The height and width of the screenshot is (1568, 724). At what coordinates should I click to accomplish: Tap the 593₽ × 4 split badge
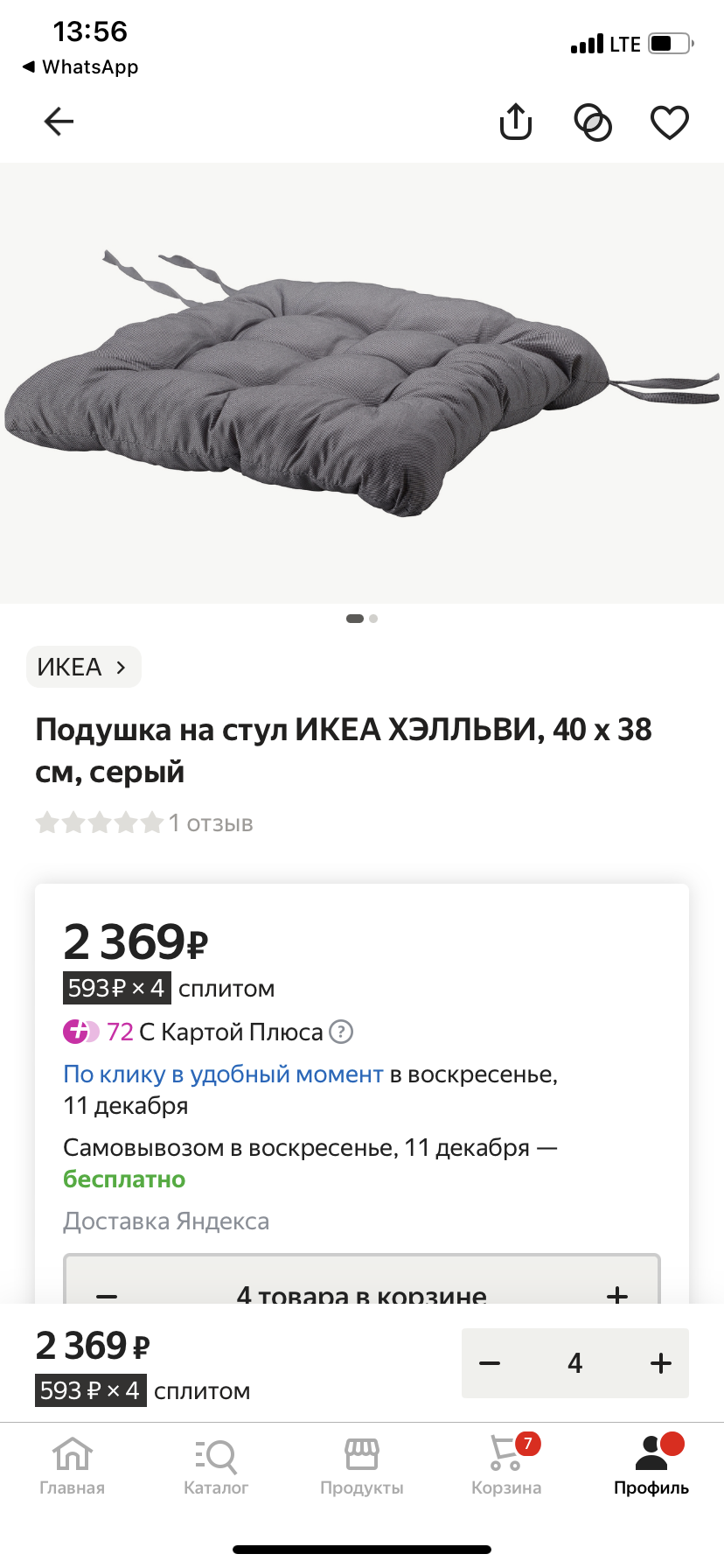[116, 989]
